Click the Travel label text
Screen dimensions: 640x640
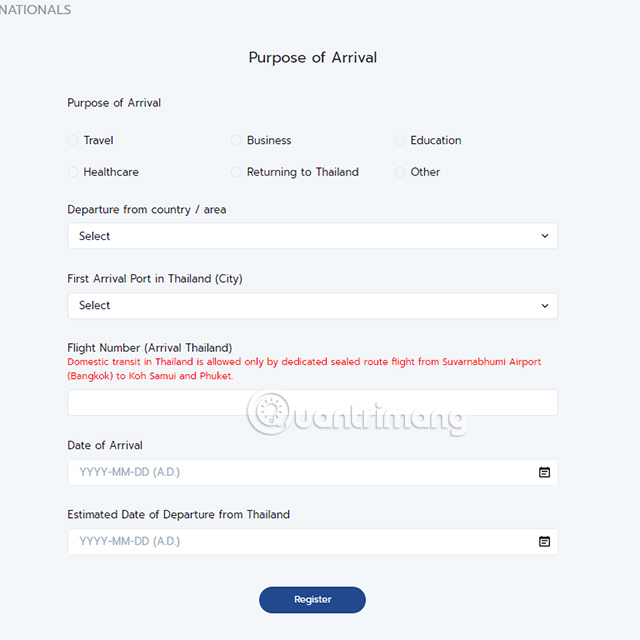[98, 141]
